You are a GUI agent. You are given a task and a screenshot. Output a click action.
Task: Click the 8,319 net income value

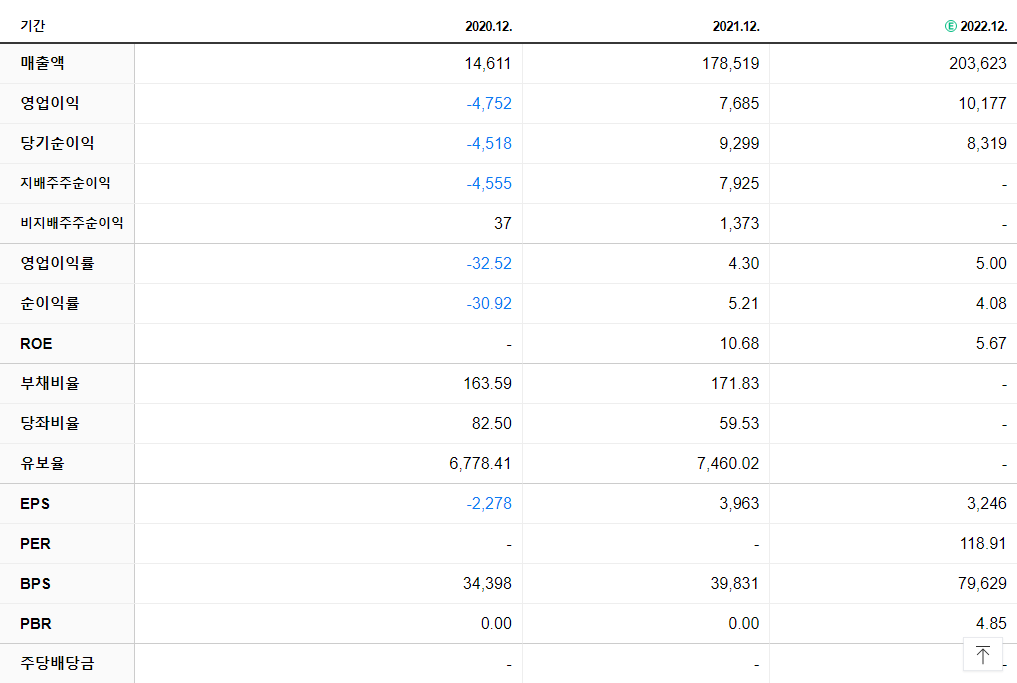(x=987, y=143)
